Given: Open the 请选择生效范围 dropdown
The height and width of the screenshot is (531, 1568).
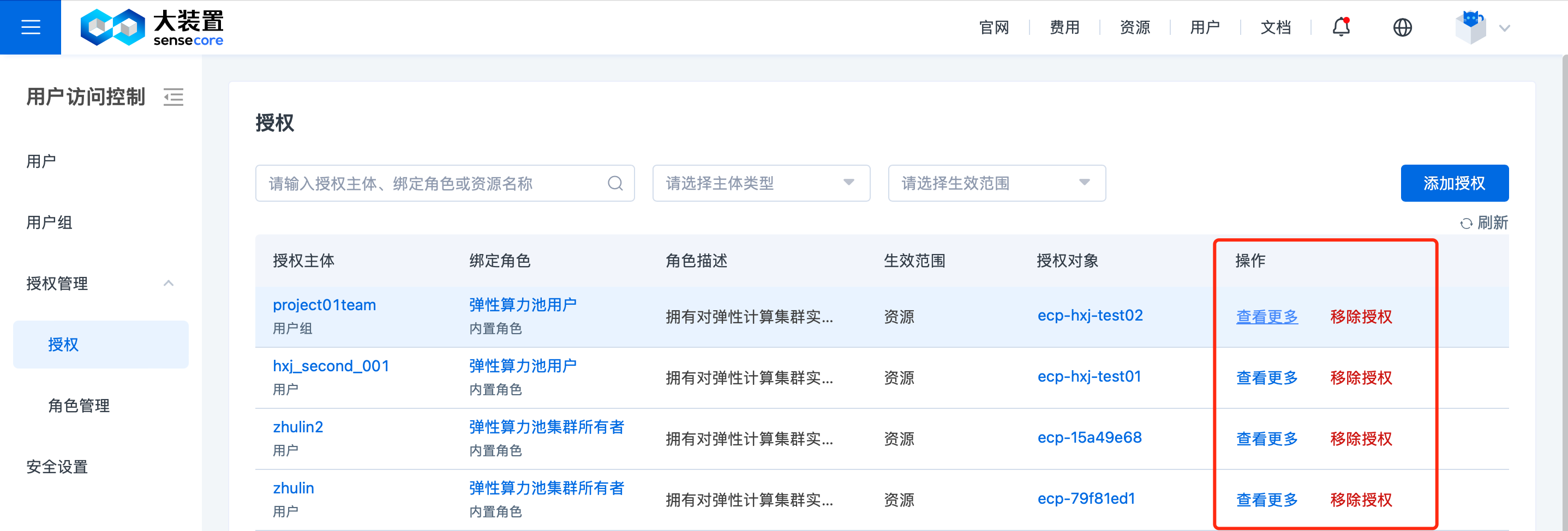Looking at the screenshot, I should point(996,183).
